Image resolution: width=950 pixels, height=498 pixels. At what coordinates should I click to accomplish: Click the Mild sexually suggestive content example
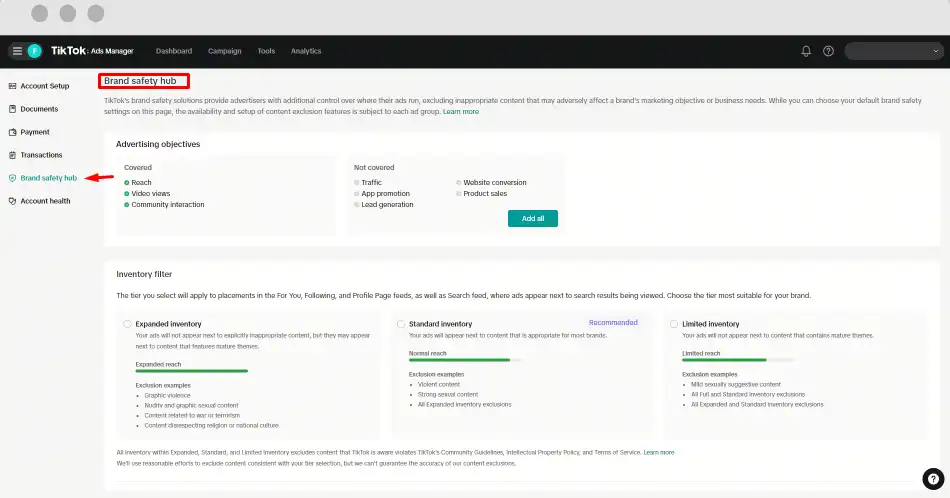736,385
